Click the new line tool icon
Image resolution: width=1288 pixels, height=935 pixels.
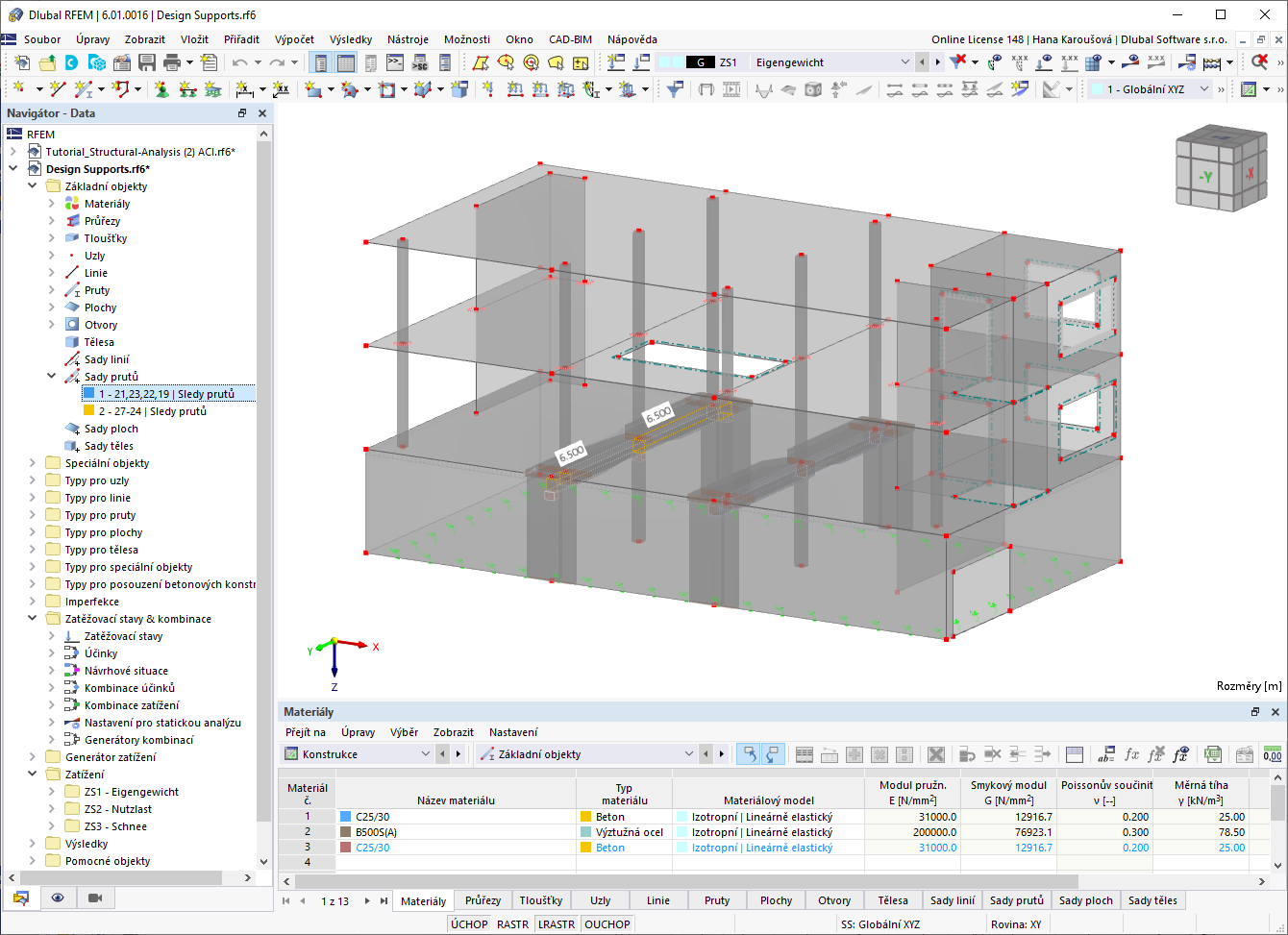pyautogui.click(x=58, y=89)
